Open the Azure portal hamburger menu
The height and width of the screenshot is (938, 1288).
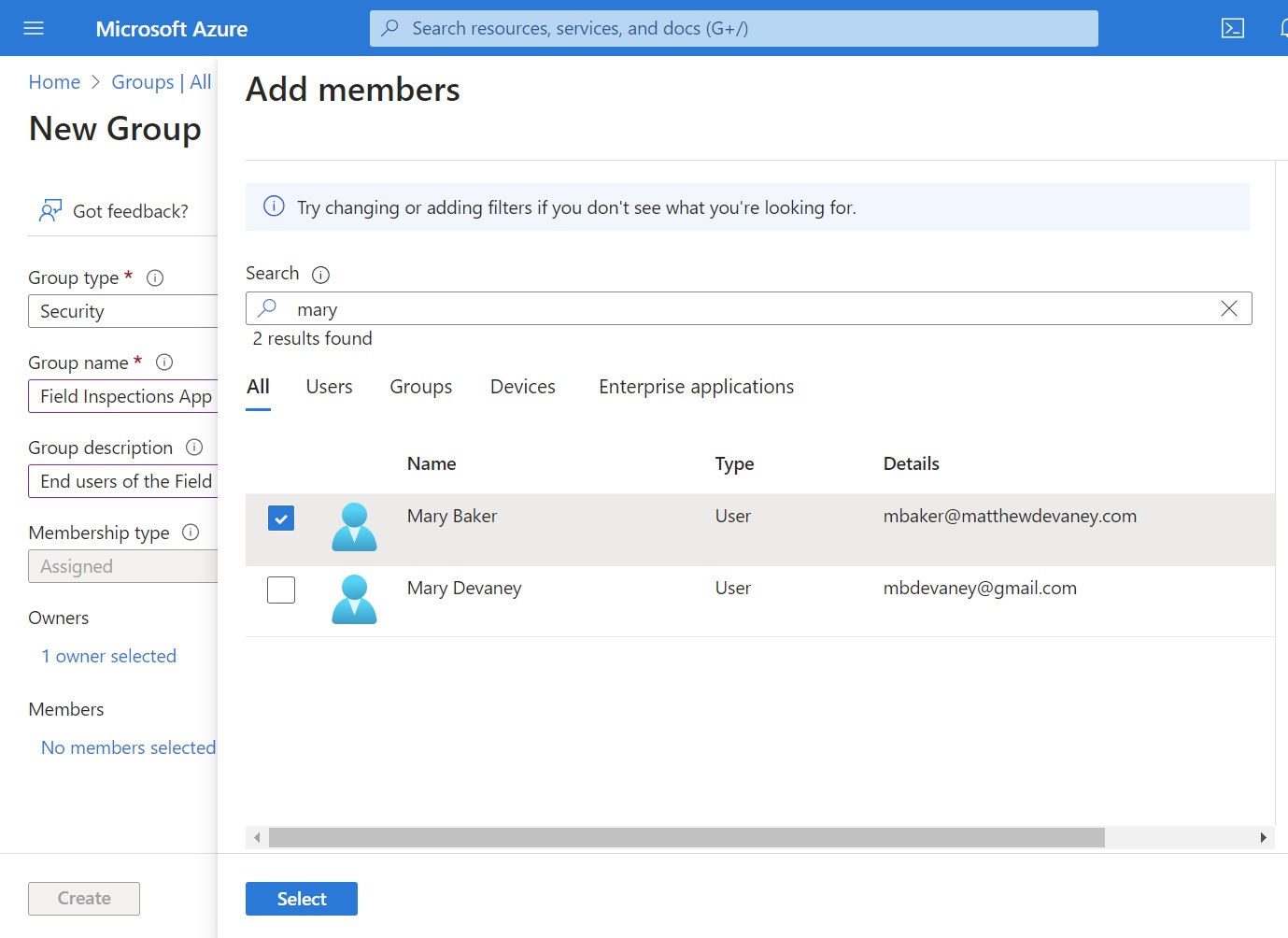pyautogui.click(x=34, y=28)
